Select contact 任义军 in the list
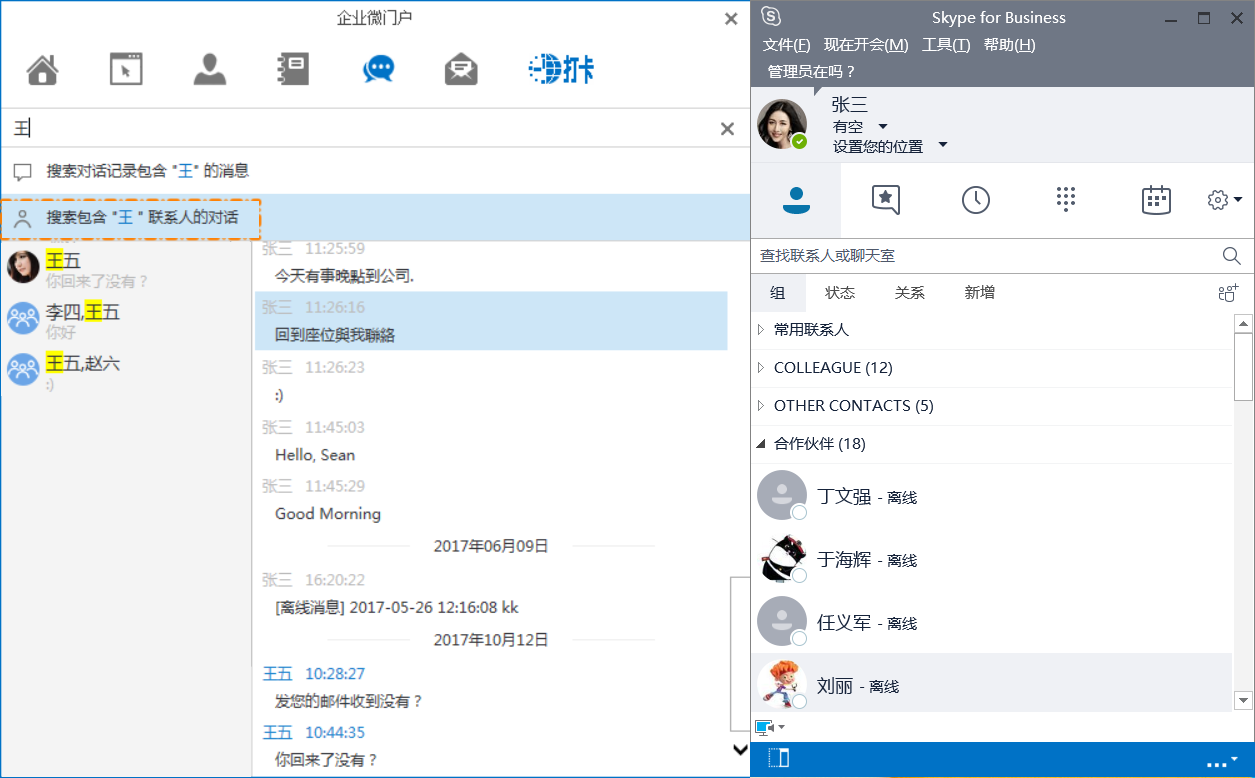The image size is (1255, 778). [x=992, y=622]
